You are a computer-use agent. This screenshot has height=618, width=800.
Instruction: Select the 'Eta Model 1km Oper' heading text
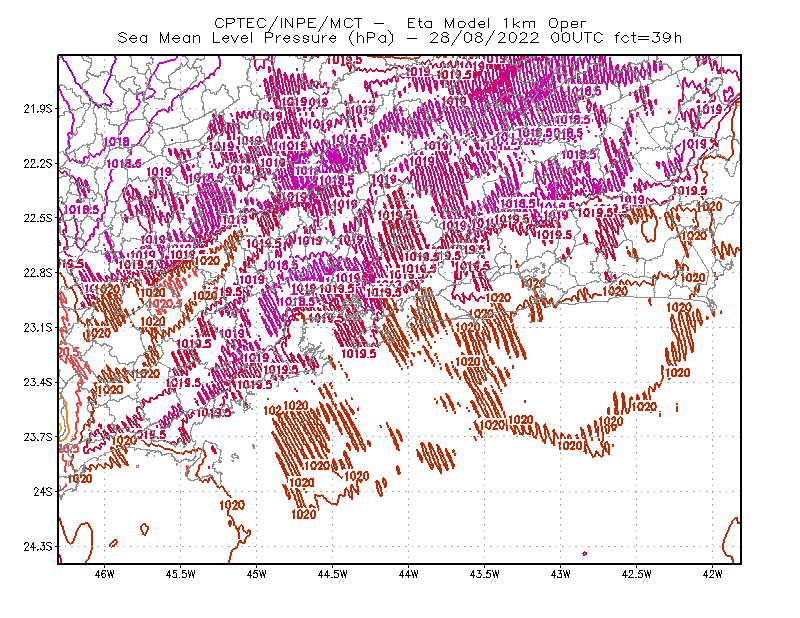coord(496,23)
